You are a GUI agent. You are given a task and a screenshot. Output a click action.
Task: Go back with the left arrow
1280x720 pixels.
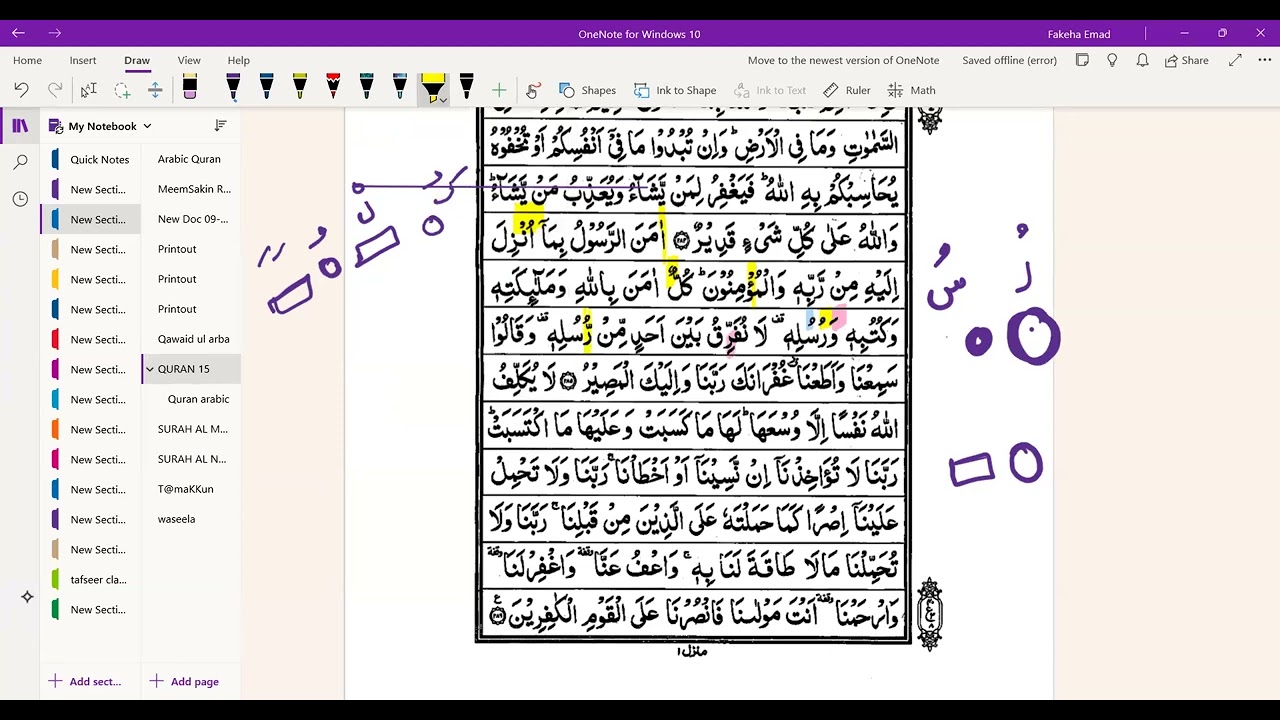click(x=18, y=33)
